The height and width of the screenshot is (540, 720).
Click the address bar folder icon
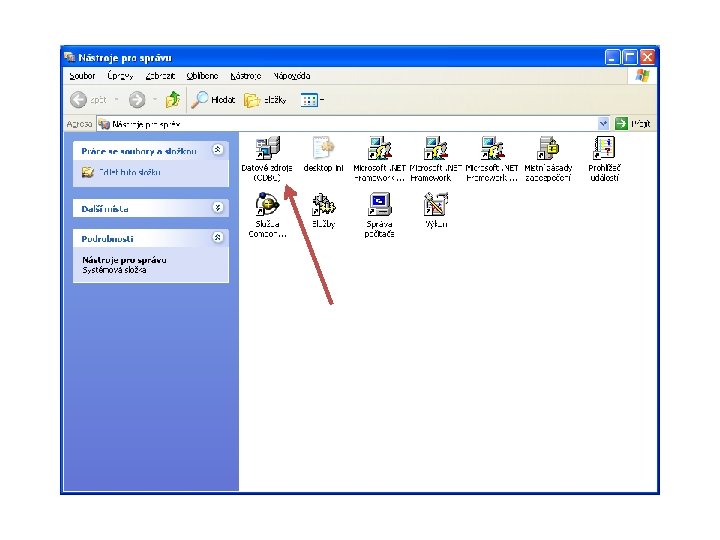[x=104, y=124]
